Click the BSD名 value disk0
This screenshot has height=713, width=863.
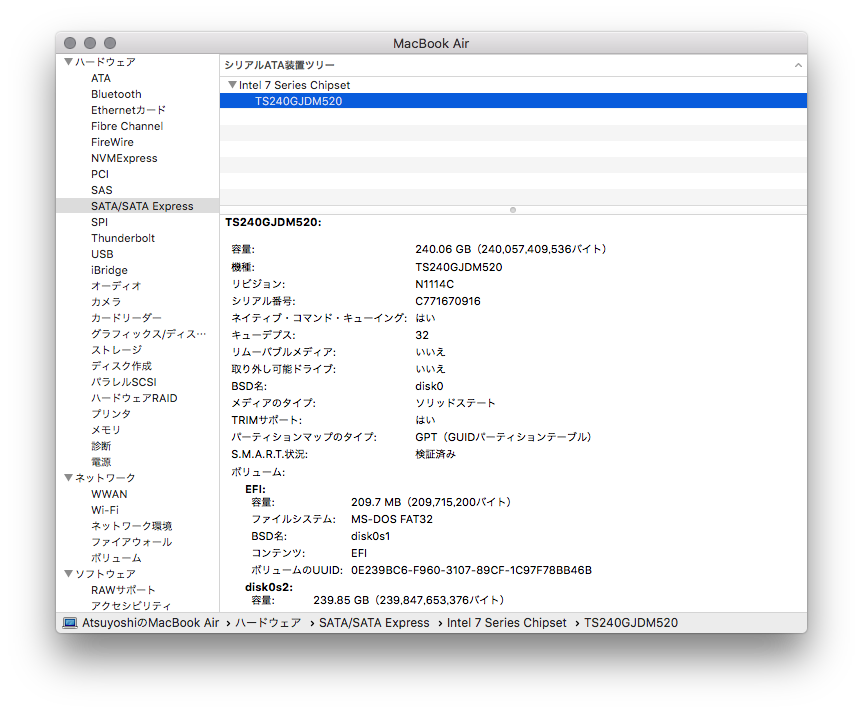tap(429, 386)
